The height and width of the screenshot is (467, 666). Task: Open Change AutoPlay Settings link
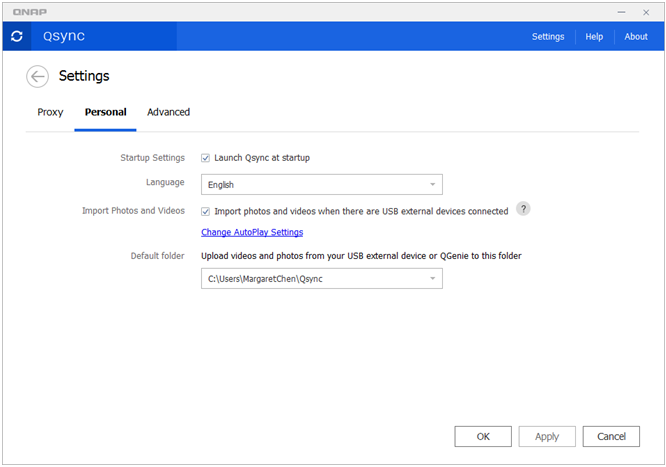[x=252, y=232]
